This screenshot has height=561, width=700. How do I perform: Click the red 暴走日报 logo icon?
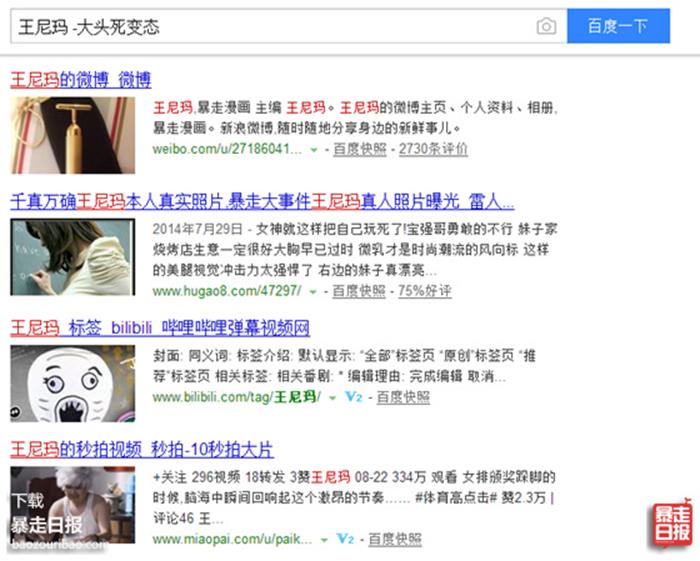672,524
